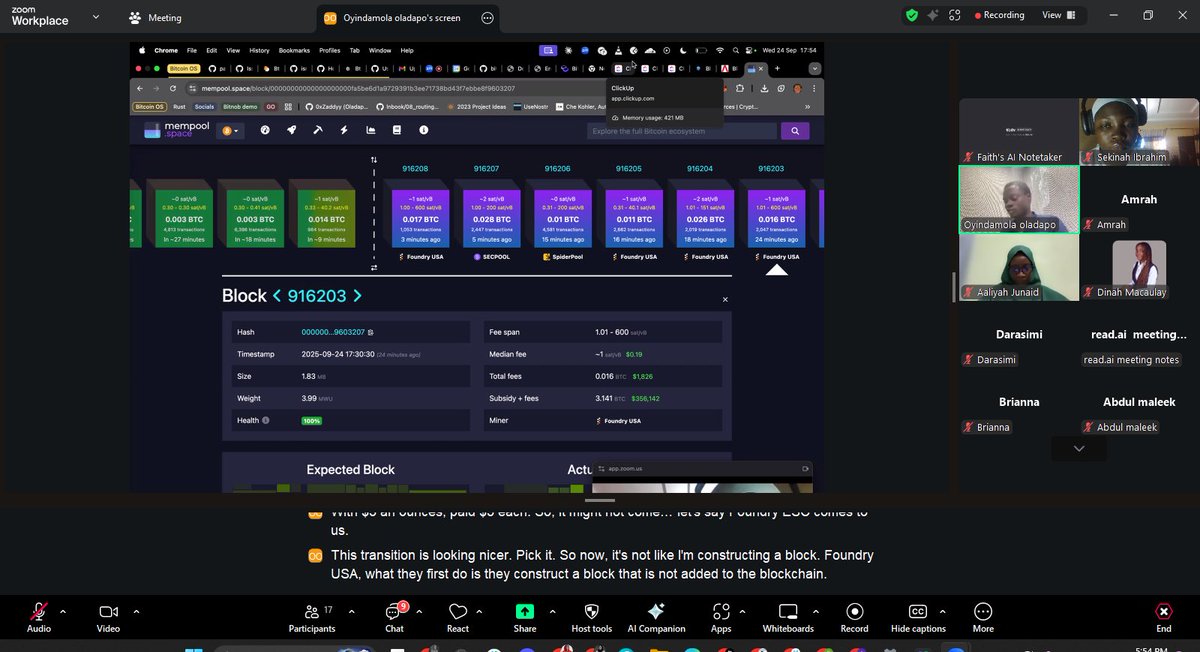The width and height of the screenshot is (1200, 652).
Task: Open the Chat panel
Action: tap(395, 617)
